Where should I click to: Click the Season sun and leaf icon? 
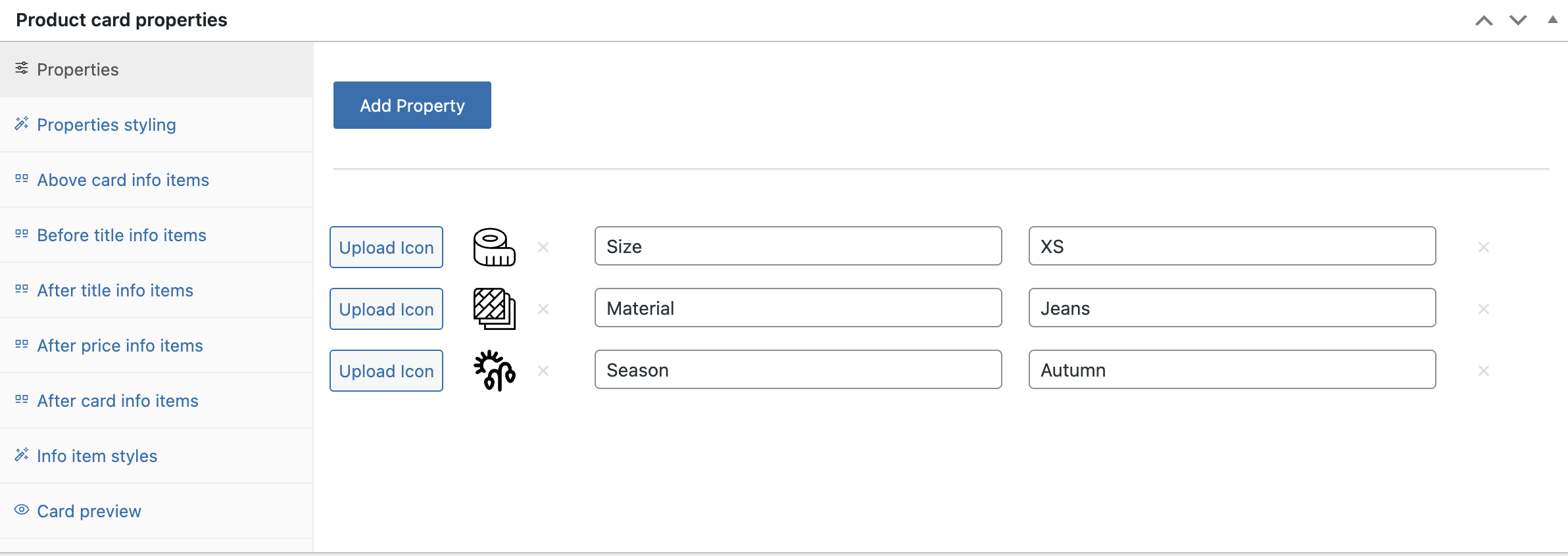click(495, 371)
